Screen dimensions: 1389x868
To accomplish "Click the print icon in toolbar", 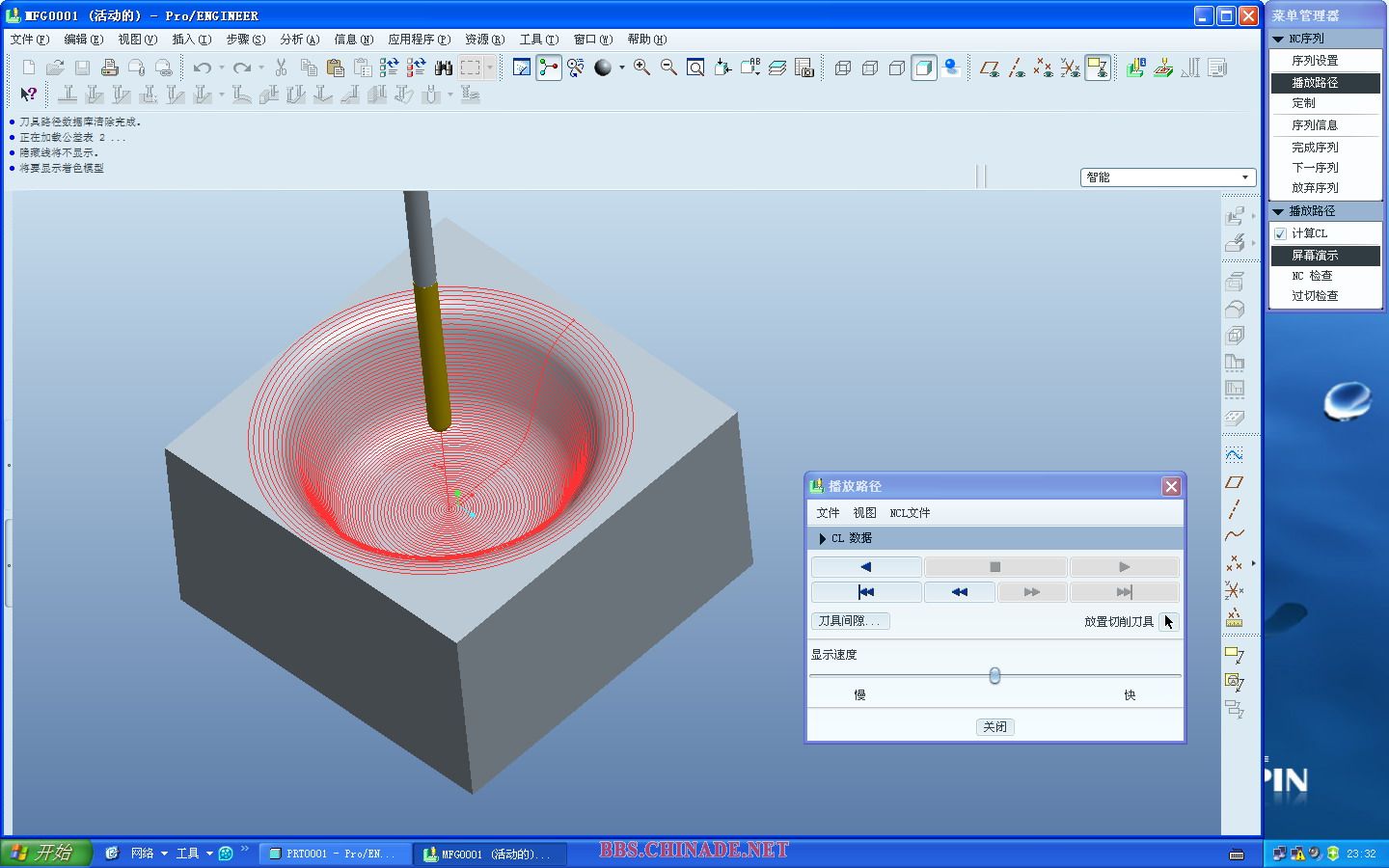I will click(x=110, y=68).
